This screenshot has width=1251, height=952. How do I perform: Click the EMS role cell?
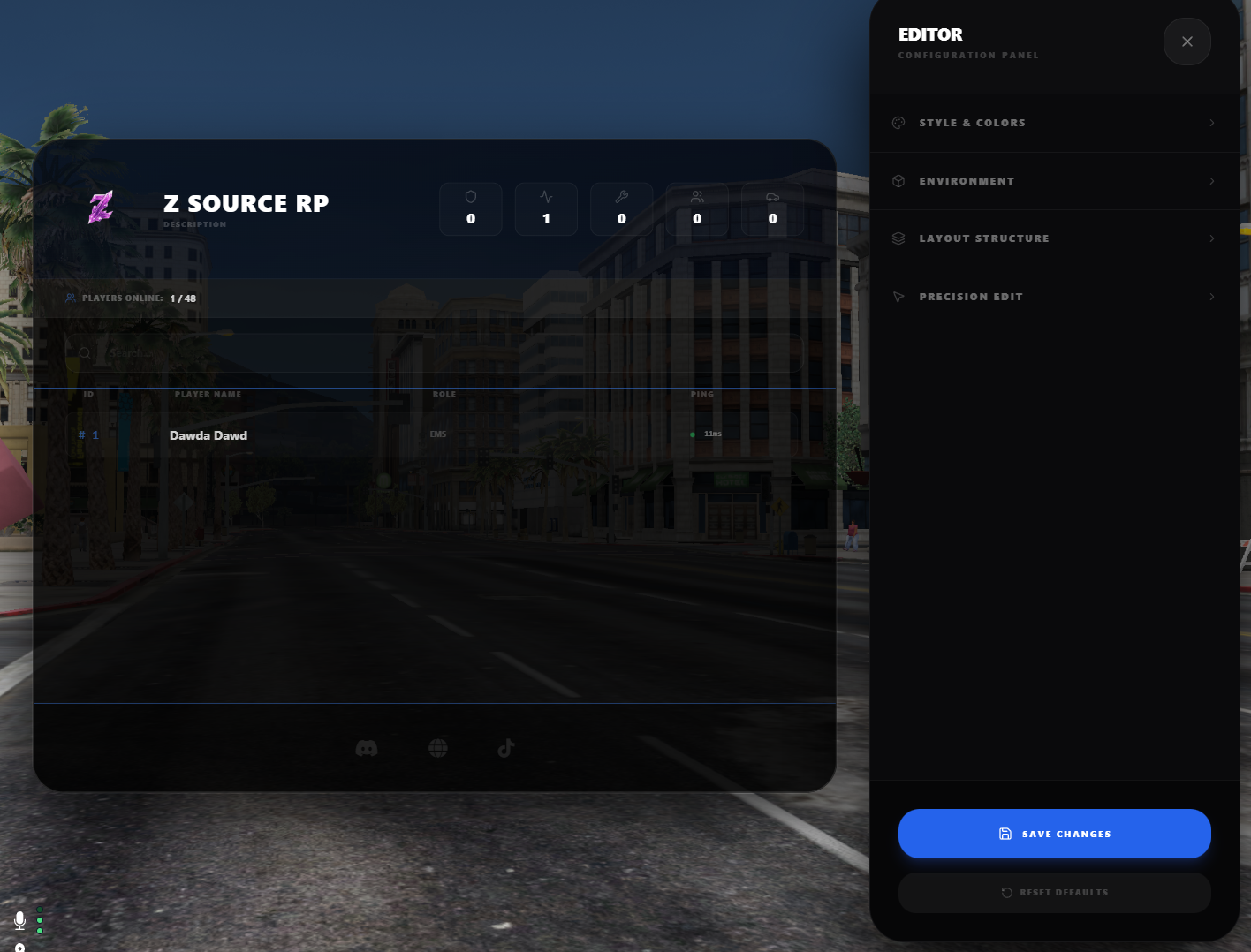(x=438, y=434)
